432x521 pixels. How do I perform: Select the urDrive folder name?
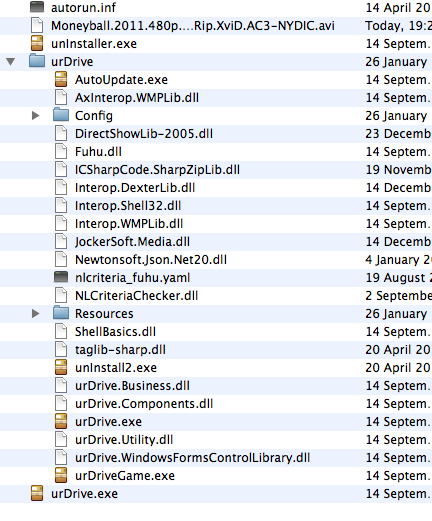[72, 62]
